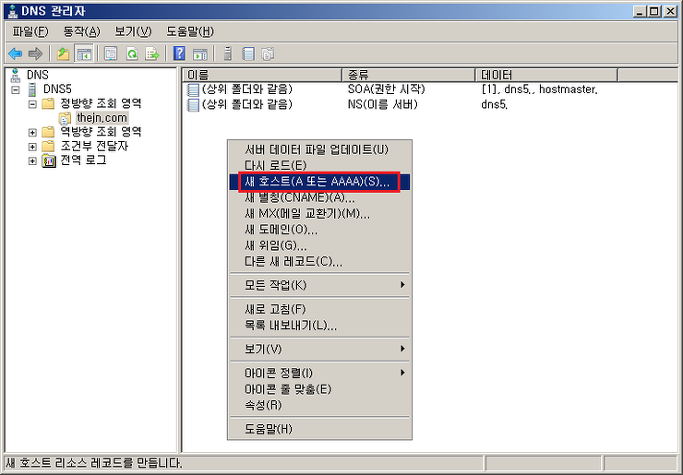This screenshot has height=475, width=683.
Task: Select 도움말(H) in context menu
Action: (x=319, y=429)
